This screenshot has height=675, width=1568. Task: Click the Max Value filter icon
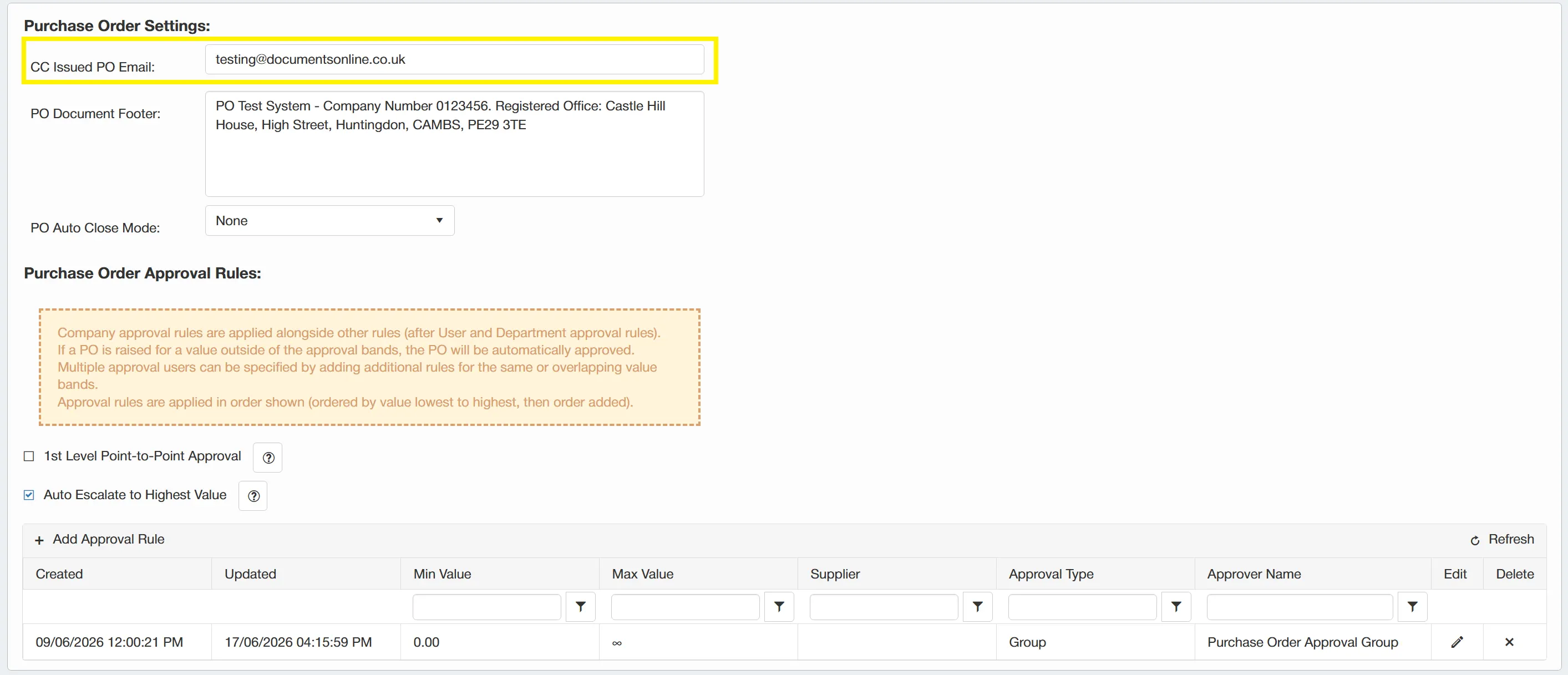tap(779, 607)
